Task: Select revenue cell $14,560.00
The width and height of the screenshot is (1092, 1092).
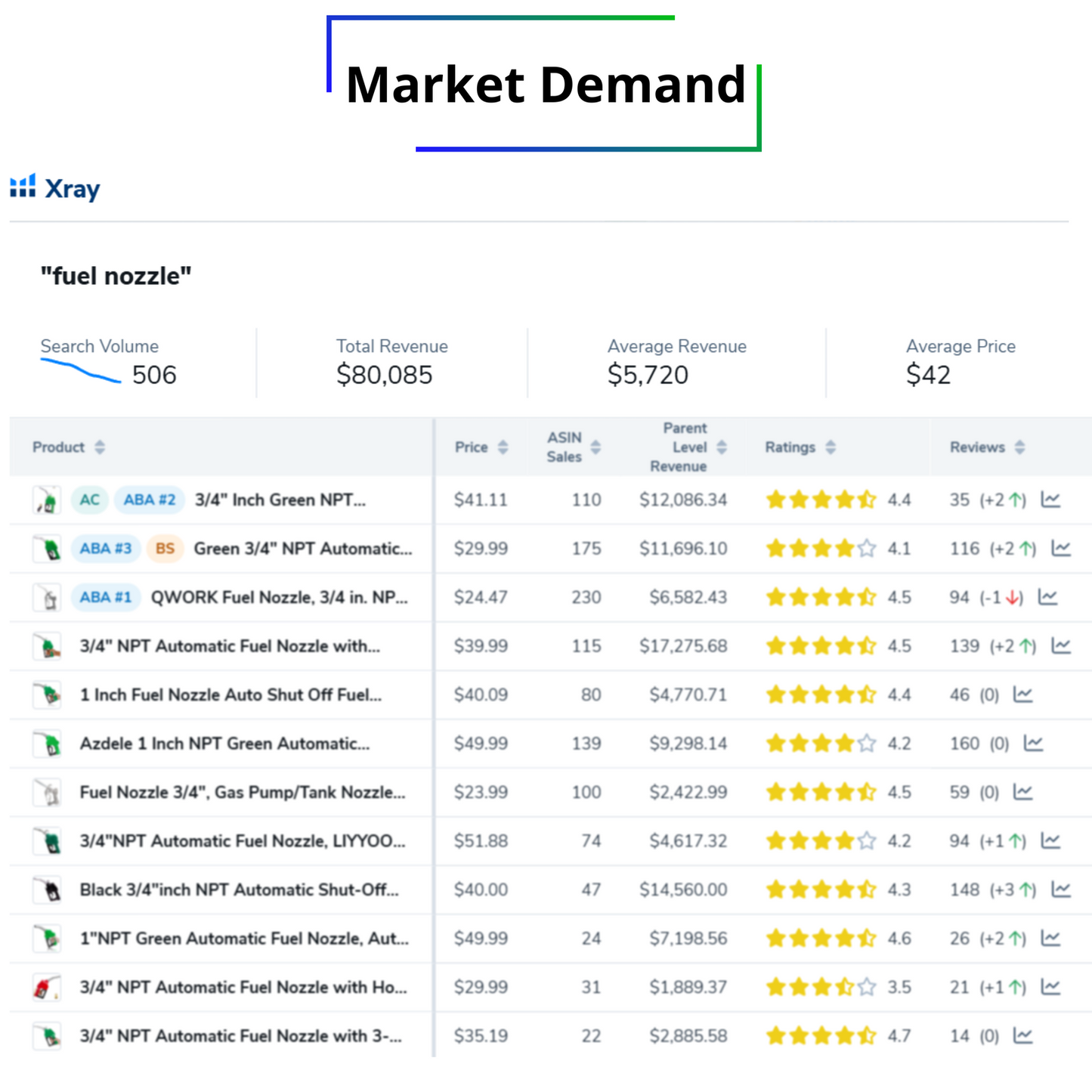Action: 683,889
